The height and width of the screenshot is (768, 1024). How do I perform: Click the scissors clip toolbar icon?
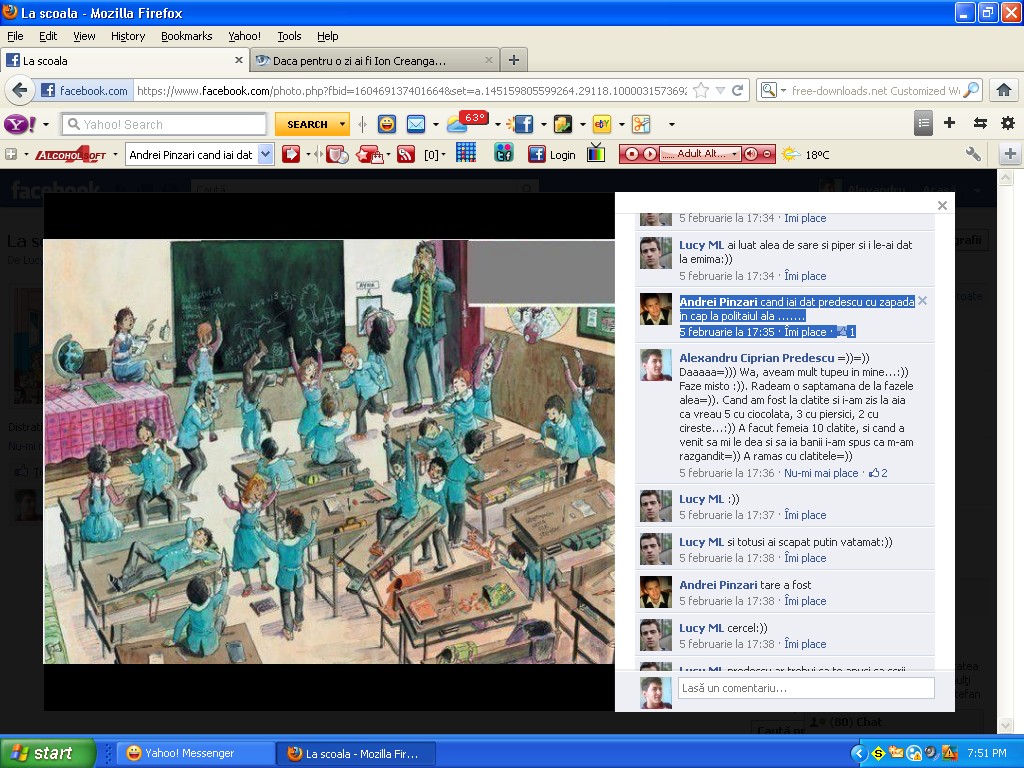(x=641, y=123)
